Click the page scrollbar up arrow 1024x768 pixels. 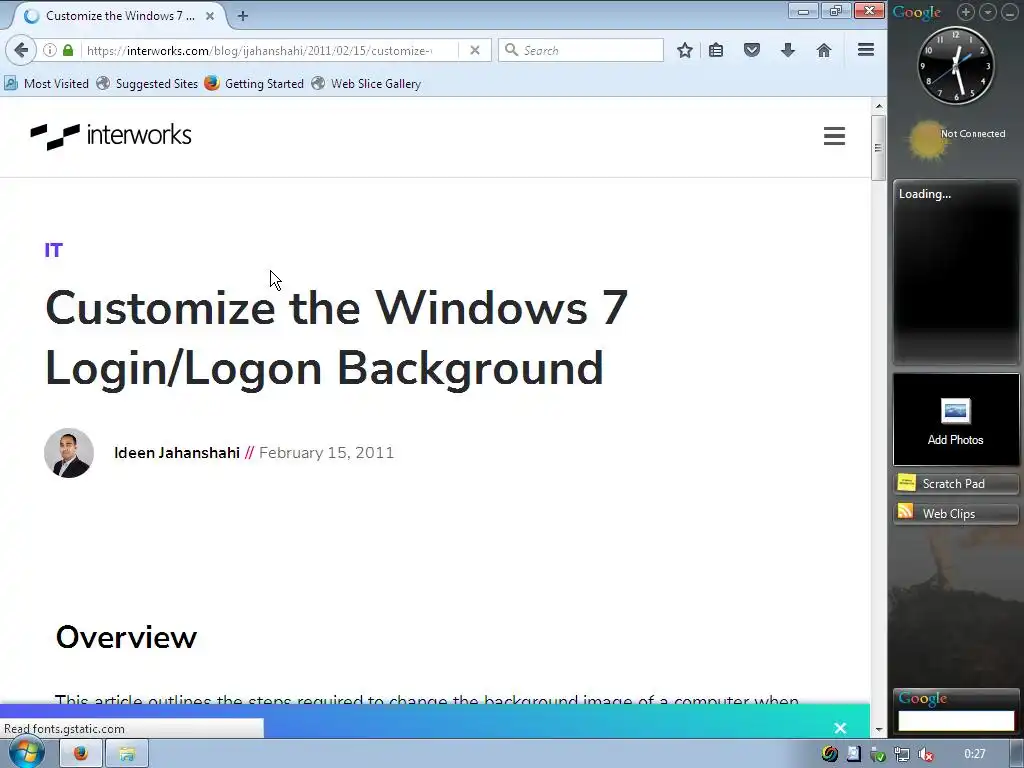[879, 106]
